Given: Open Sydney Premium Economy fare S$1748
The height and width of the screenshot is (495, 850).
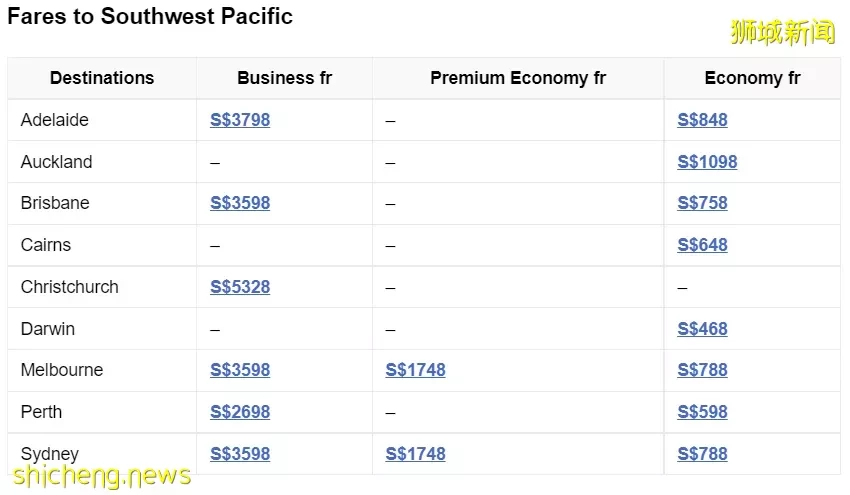Looking at the screenshot, I should [x=415, y=454].
